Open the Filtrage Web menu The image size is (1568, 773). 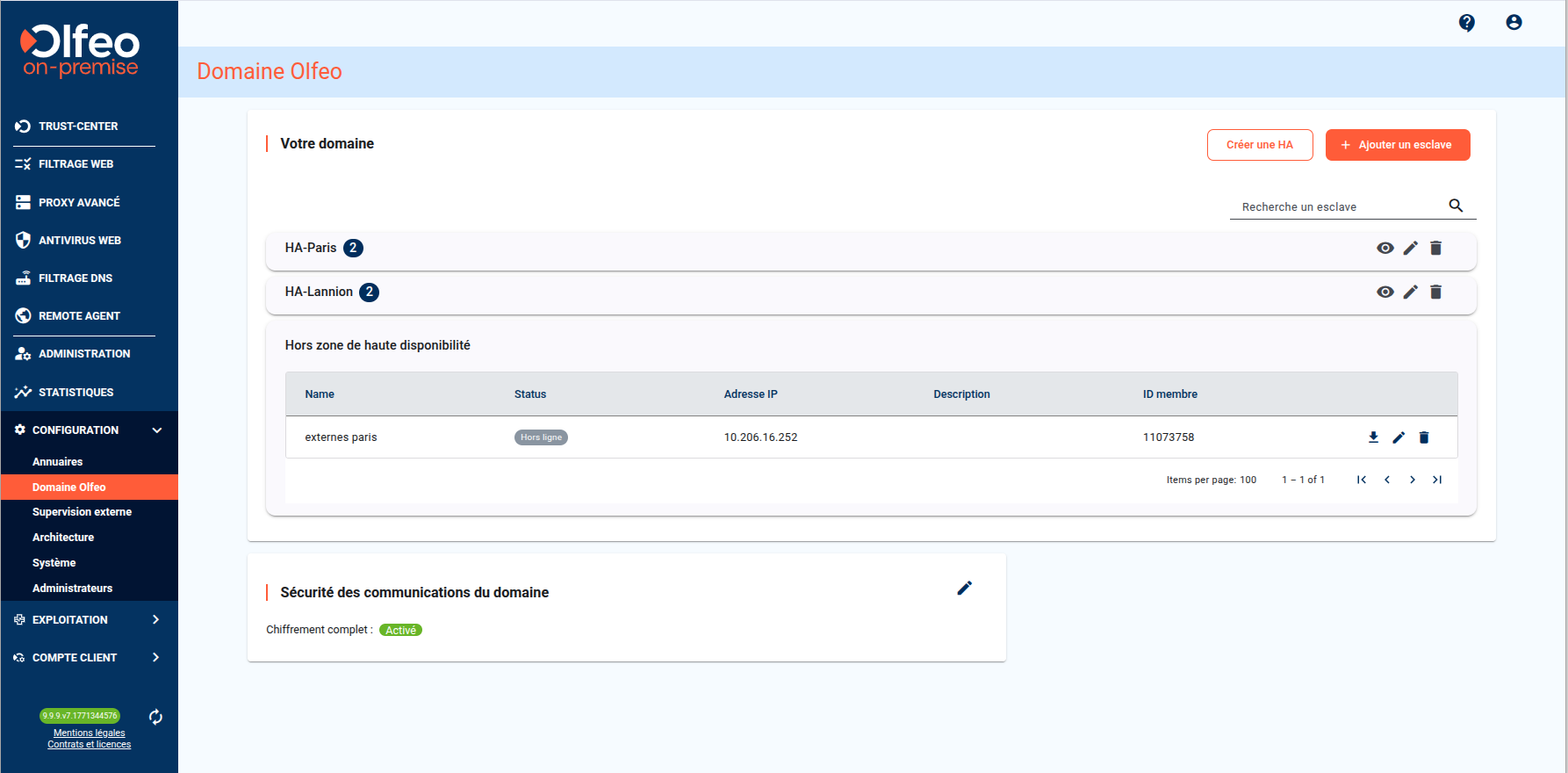click(76, 164)
